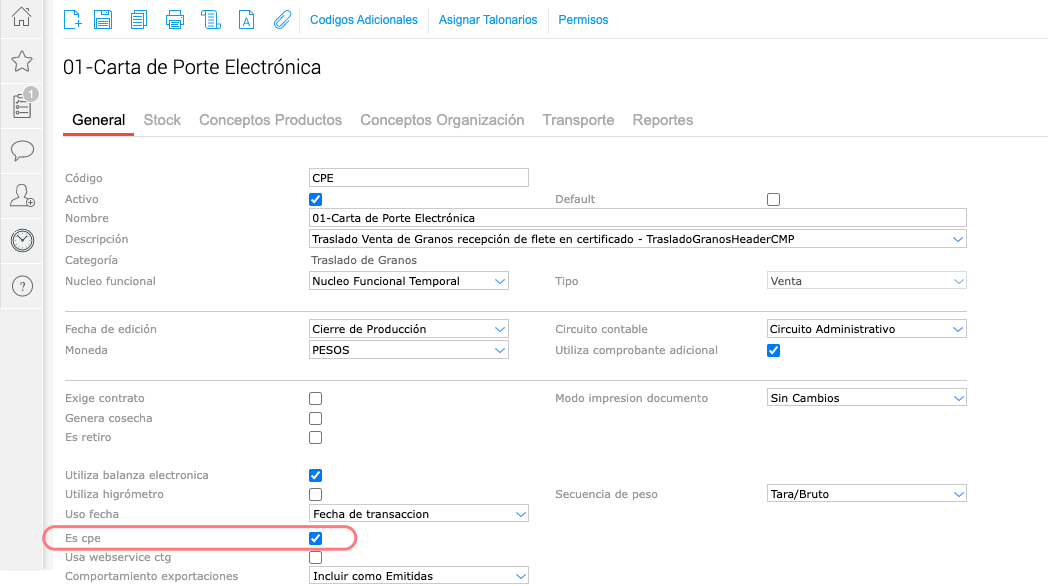This screenshot has height=586, width=1048.
Task: Open favorites with the star icon
Action: pyautogui.click(x=21, y=62)
